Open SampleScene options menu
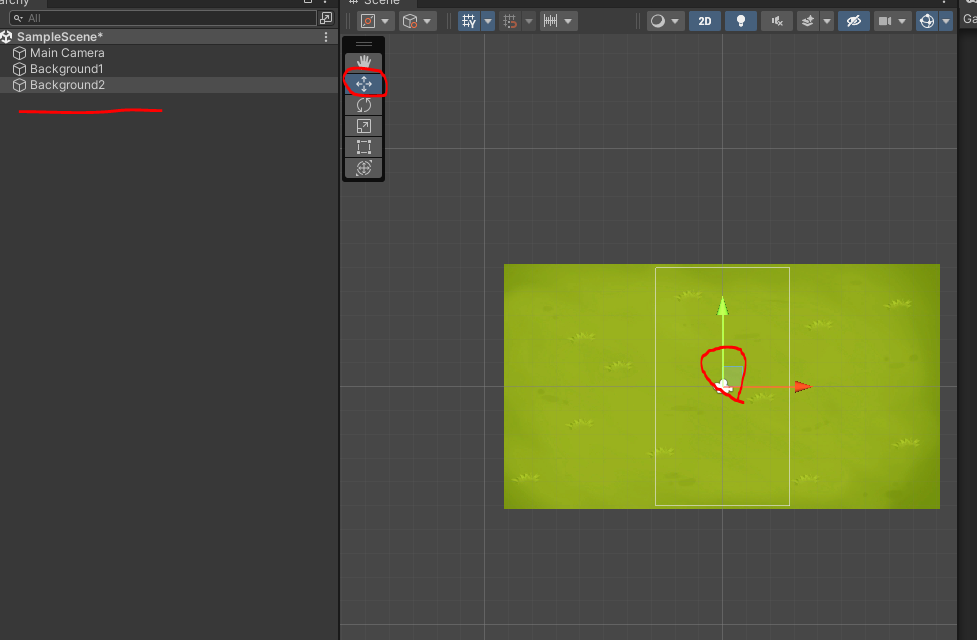Image resolution: width=977 pixels, height=640 pixels. tap(326, 37)
